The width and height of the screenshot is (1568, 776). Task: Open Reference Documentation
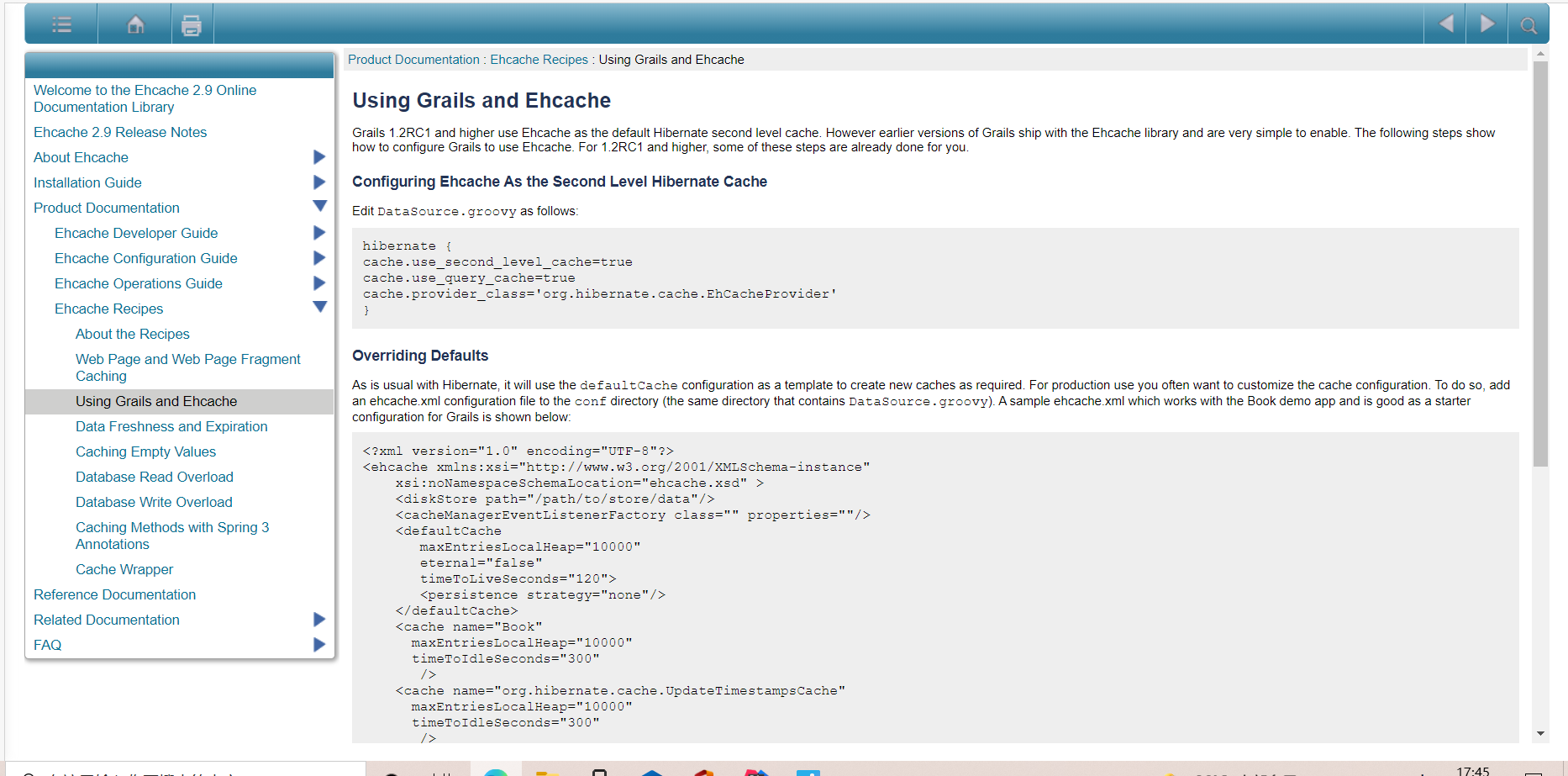(114, 594)
